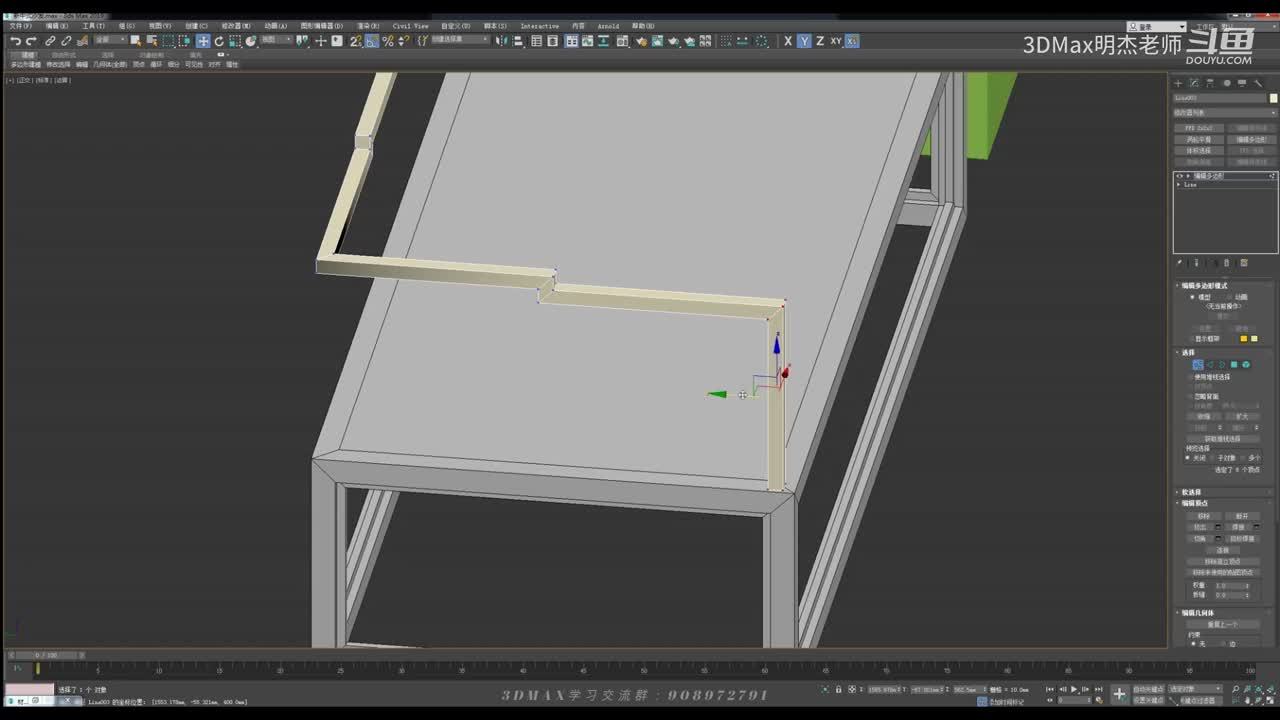The image size is (1280, 720).
Task: Open the Civil View menu
Action: (x=409, y=26)
